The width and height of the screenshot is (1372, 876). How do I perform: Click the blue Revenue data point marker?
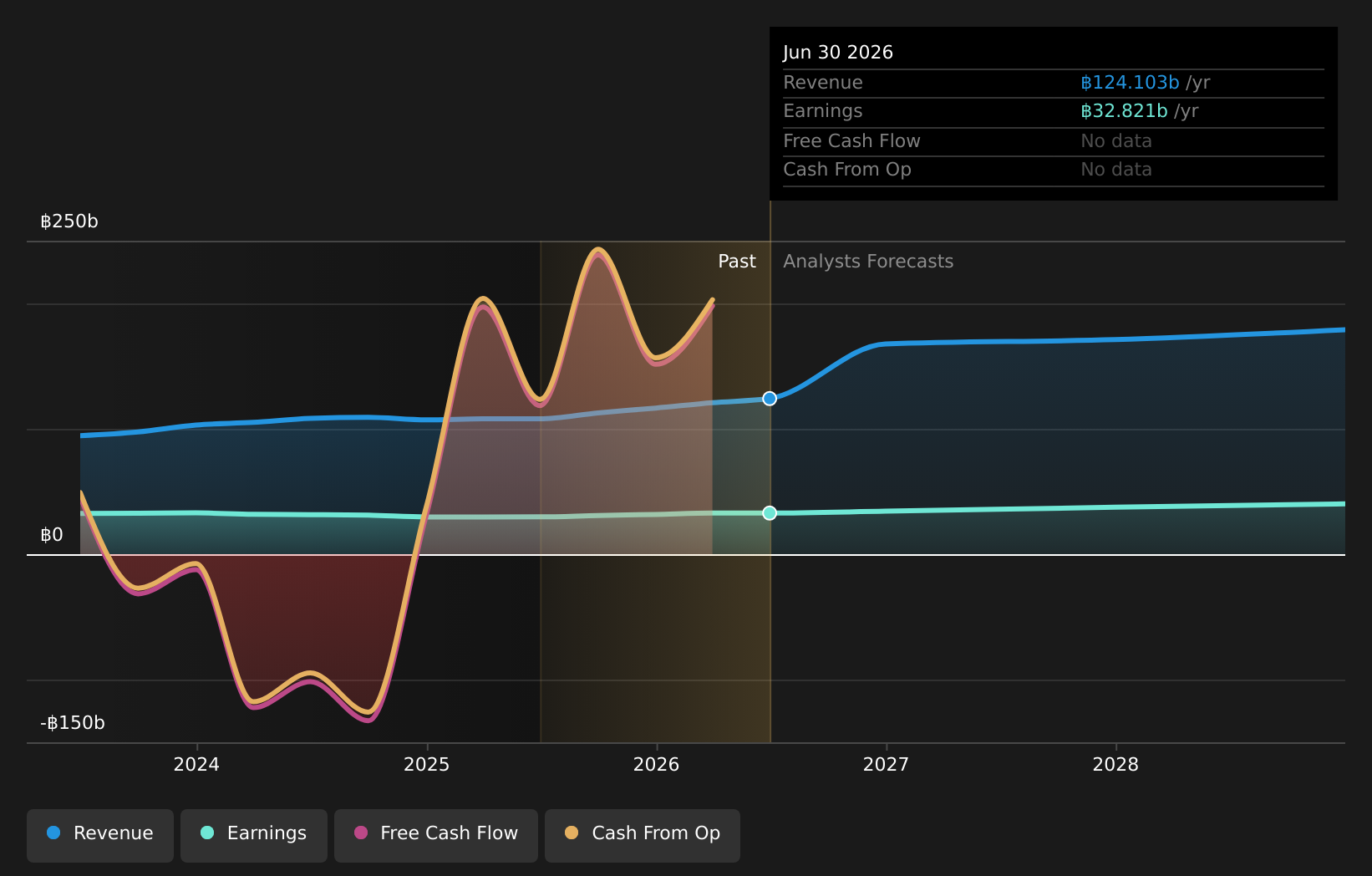tap(770, 399)
